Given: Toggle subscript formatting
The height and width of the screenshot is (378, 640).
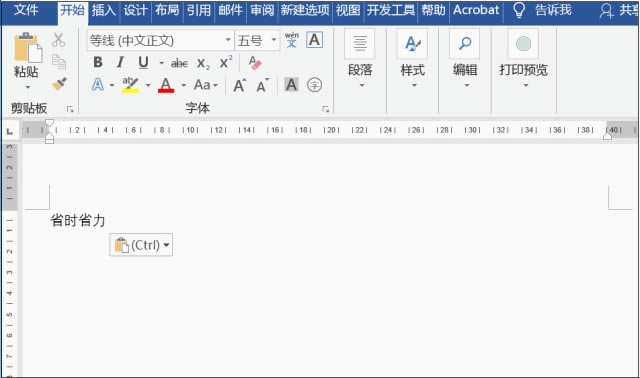Looking at the screenshot, I should (x=203, y=63).
